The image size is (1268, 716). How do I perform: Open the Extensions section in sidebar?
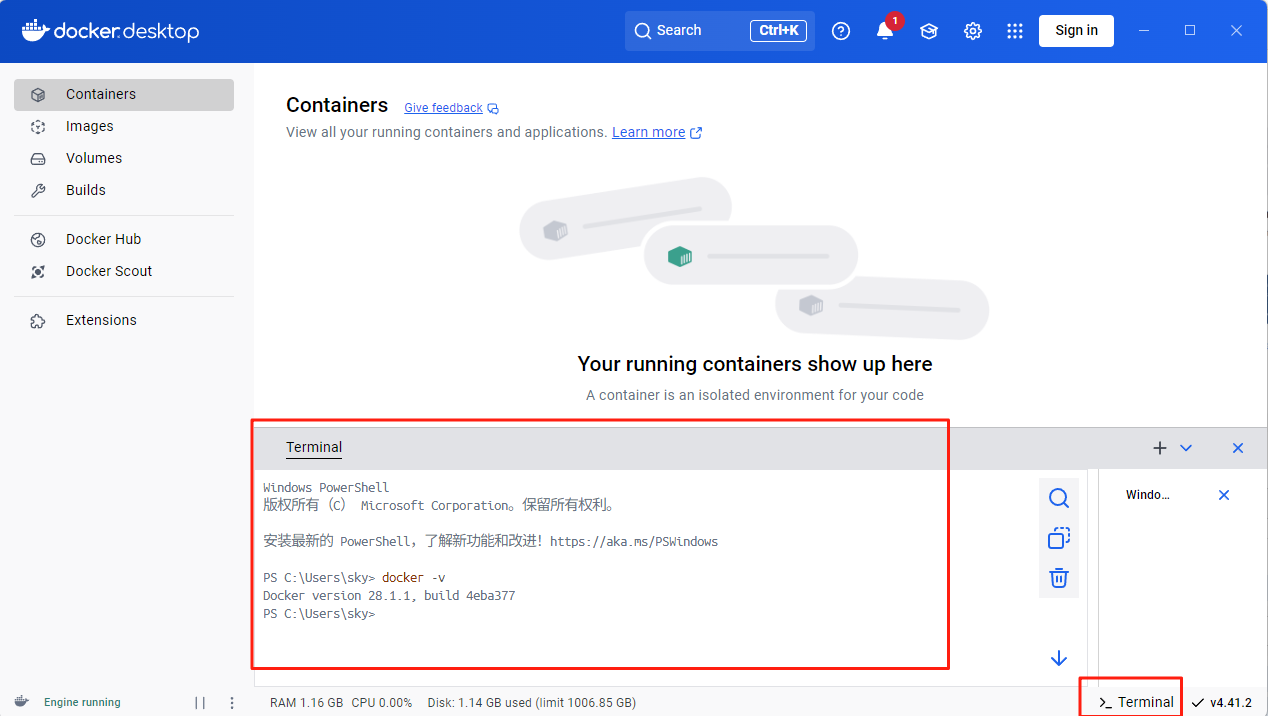pyautogui.click(x=124, y=320)
